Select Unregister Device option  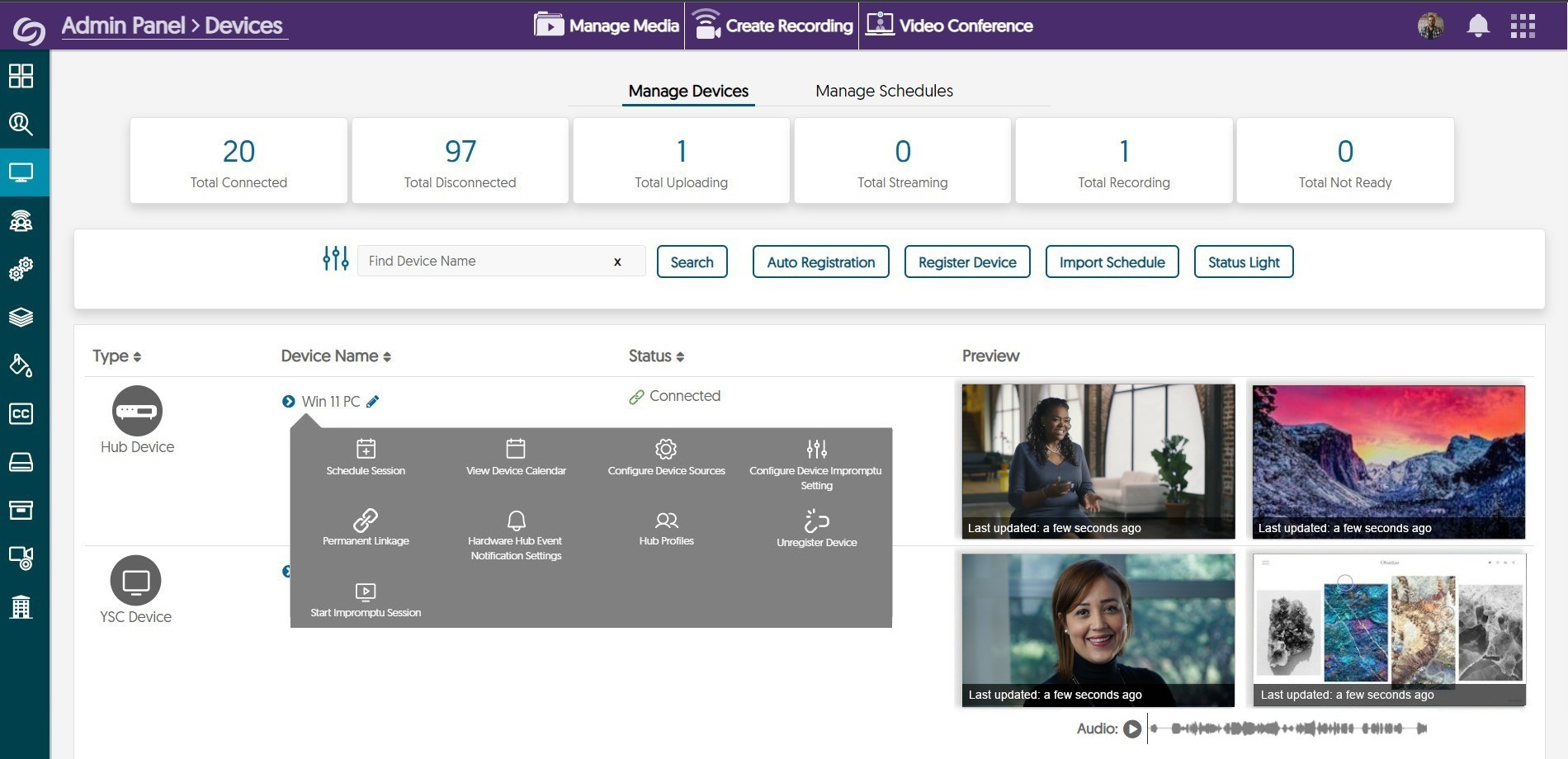click(816, 529)
